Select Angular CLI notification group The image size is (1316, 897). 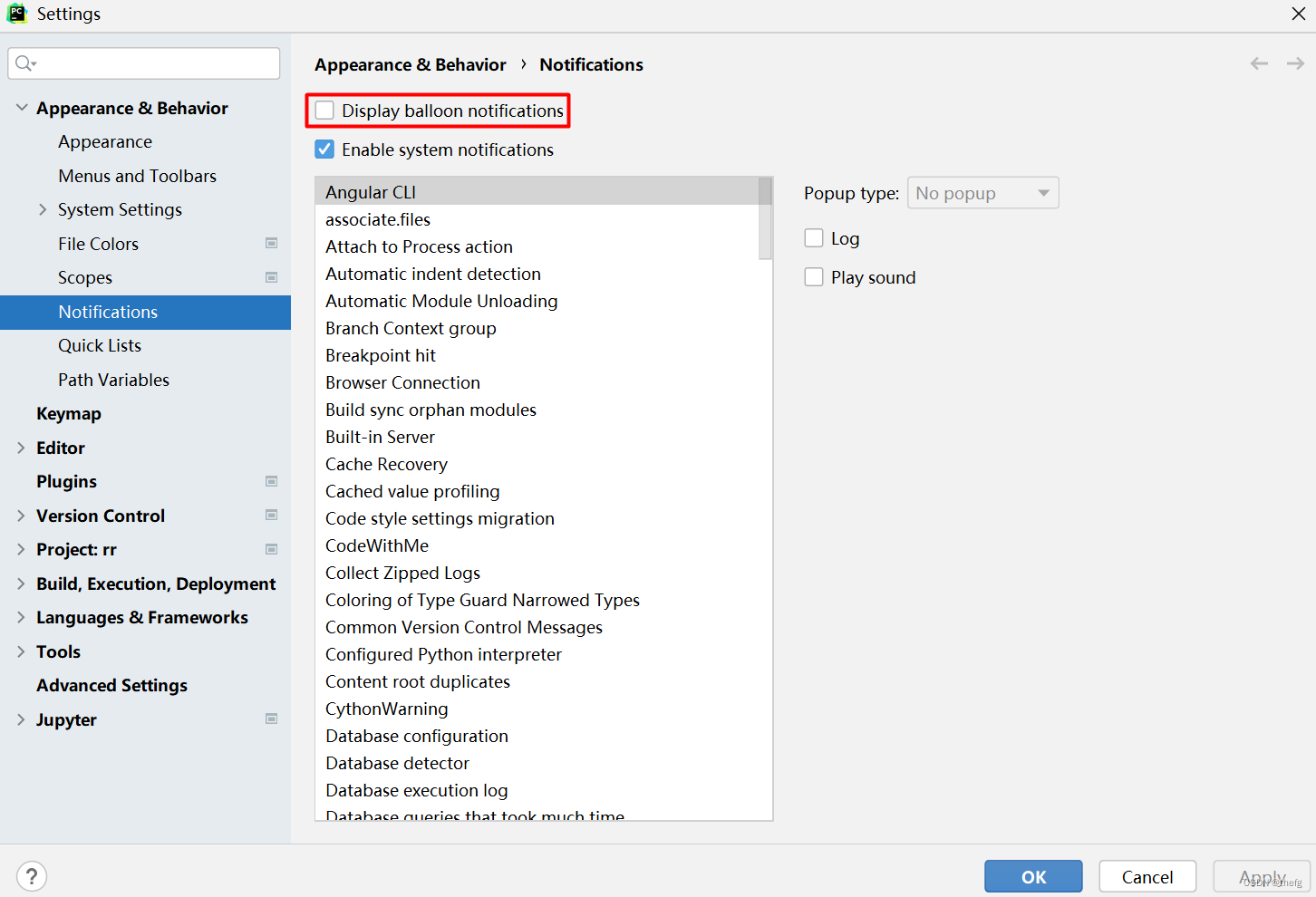click(537, 192)
